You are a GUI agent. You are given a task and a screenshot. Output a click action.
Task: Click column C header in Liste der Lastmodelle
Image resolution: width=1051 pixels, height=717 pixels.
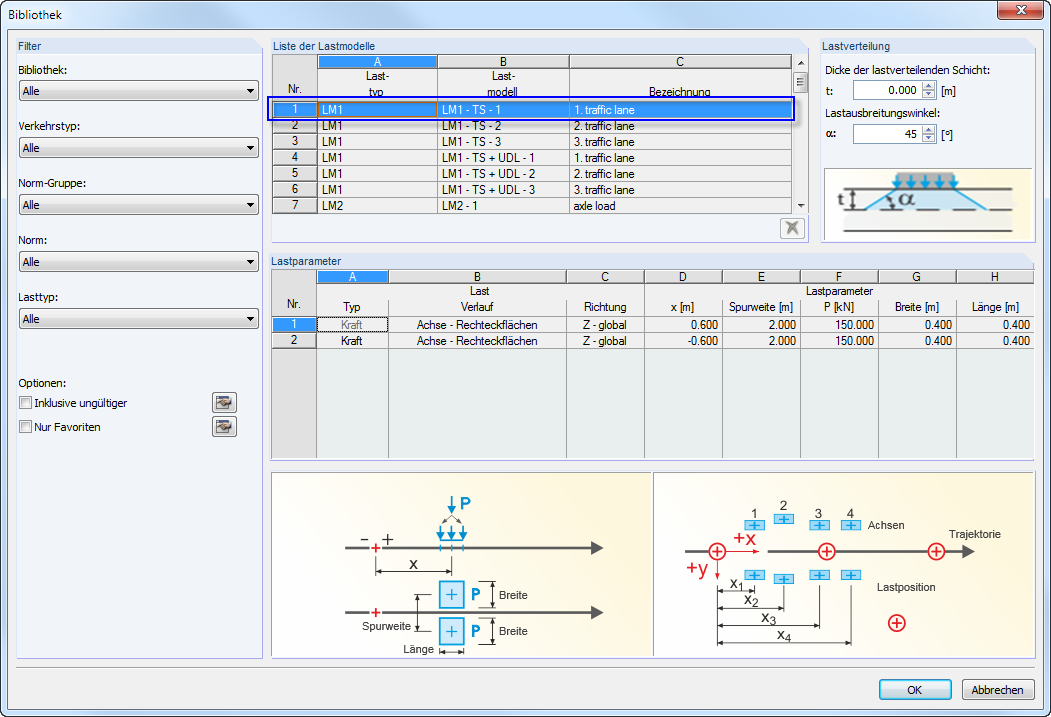coord(680,62)
